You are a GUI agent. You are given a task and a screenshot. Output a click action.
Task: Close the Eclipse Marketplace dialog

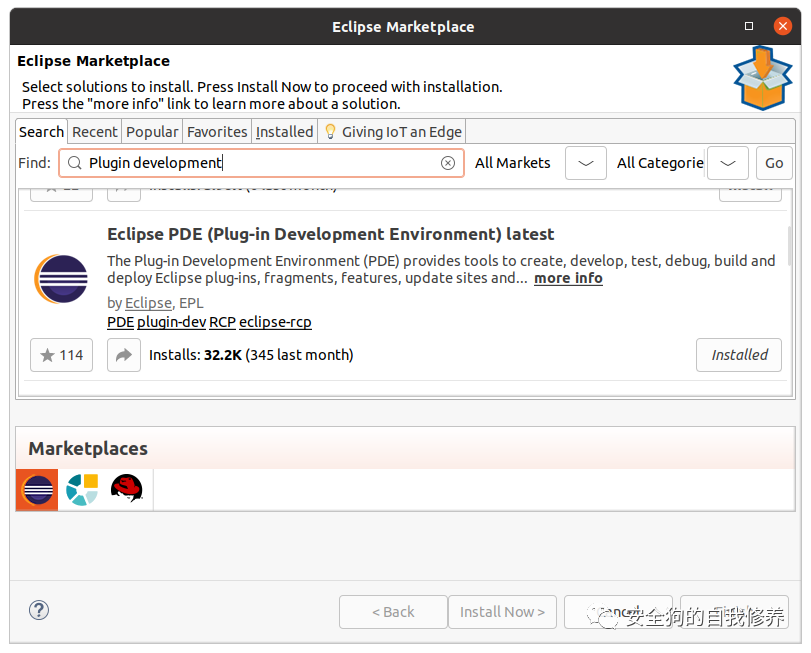click(783, 26)
